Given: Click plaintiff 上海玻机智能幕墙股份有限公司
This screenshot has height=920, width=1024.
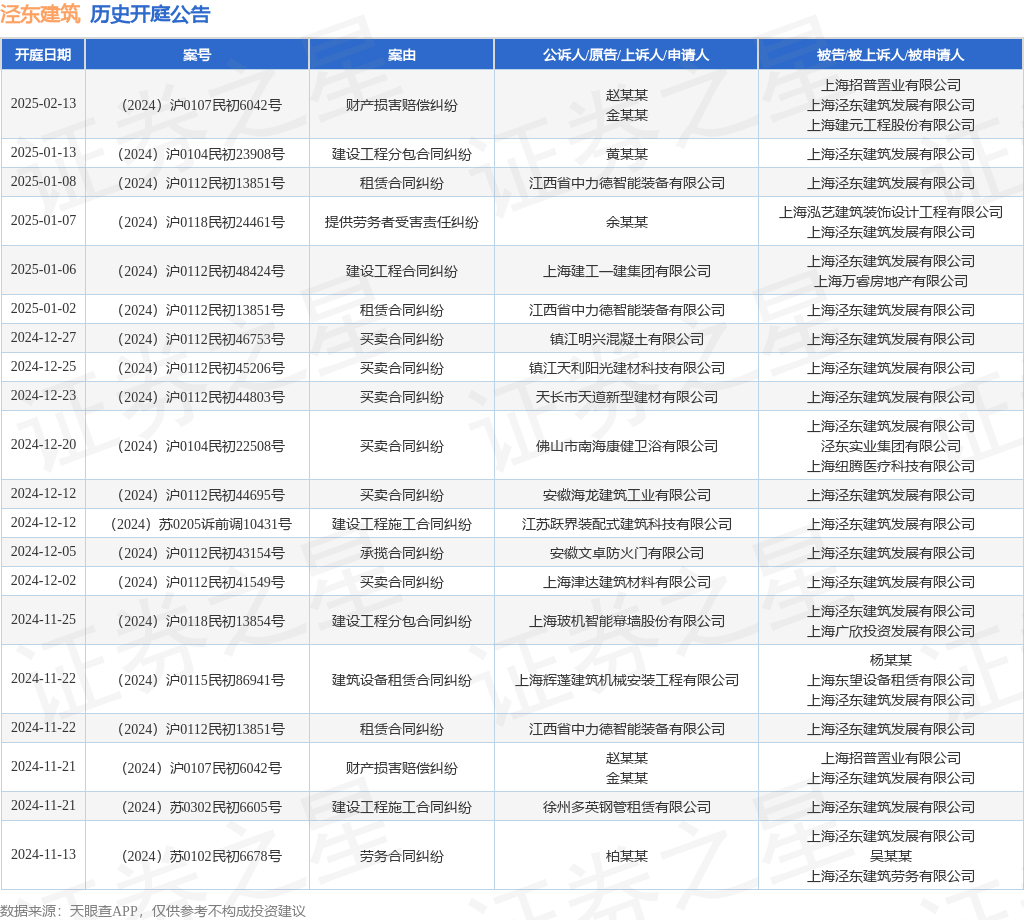Looking at the screenshot, I should point(627,621).
